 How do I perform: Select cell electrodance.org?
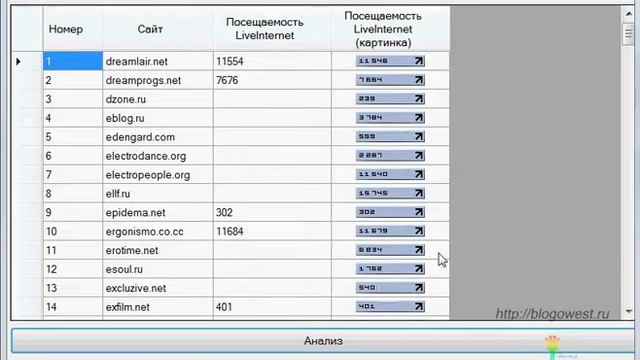pyautogui.click(x=158, y=156)
